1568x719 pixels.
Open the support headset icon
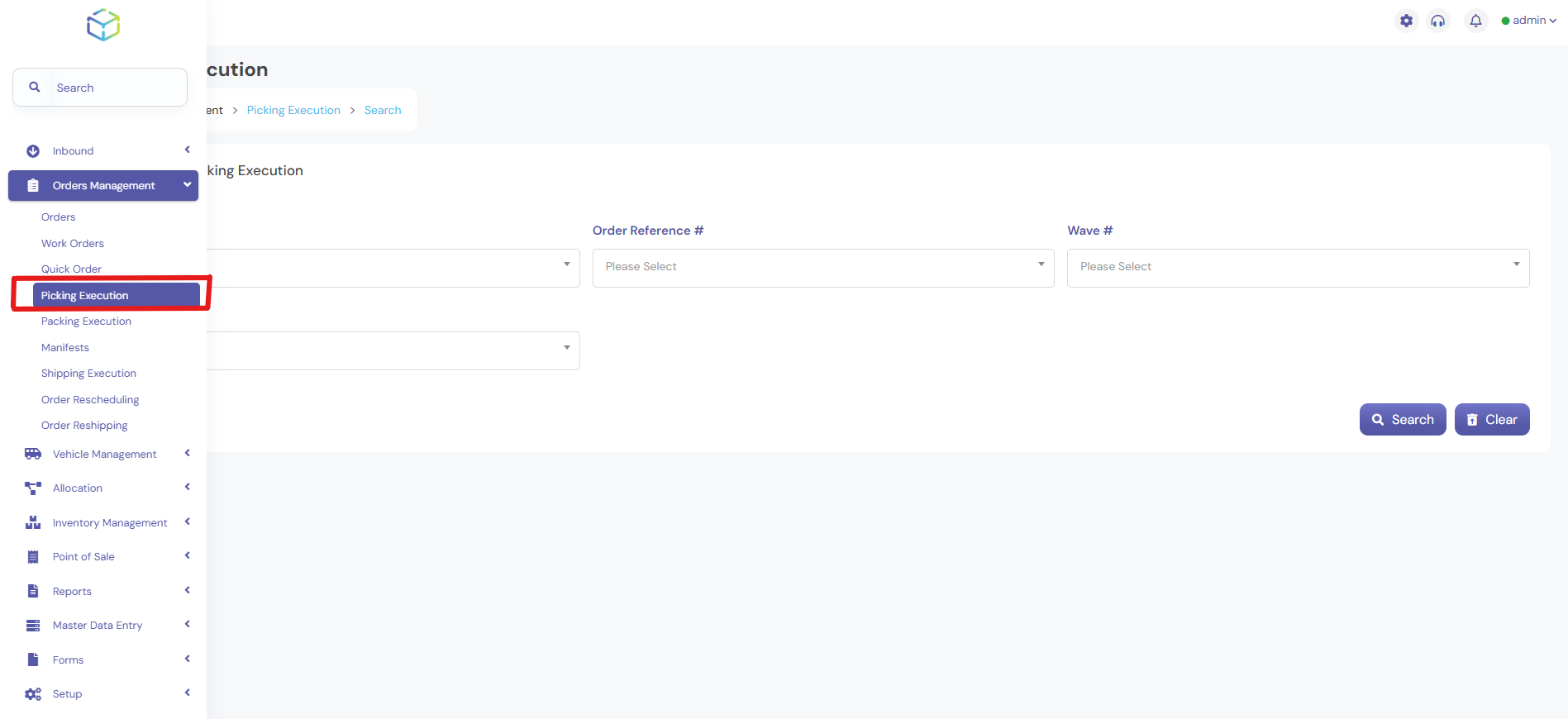[x=1438, y=21]
